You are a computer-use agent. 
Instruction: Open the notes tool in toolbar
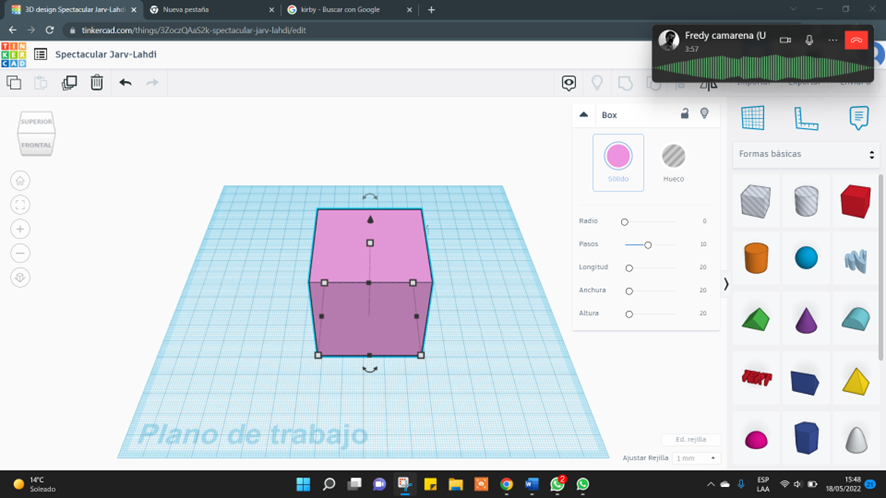coord(568,83)
